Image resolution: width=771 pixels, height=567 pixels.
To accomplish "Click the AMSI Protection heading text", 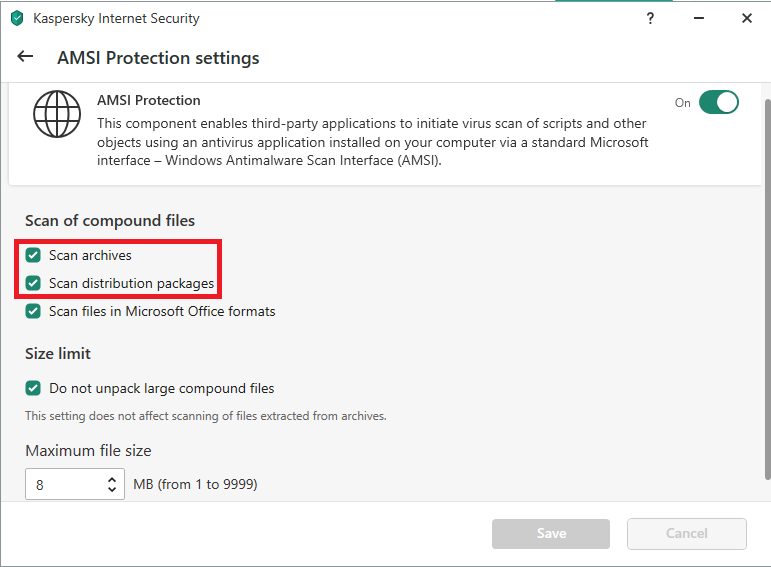I will (149, 100).
